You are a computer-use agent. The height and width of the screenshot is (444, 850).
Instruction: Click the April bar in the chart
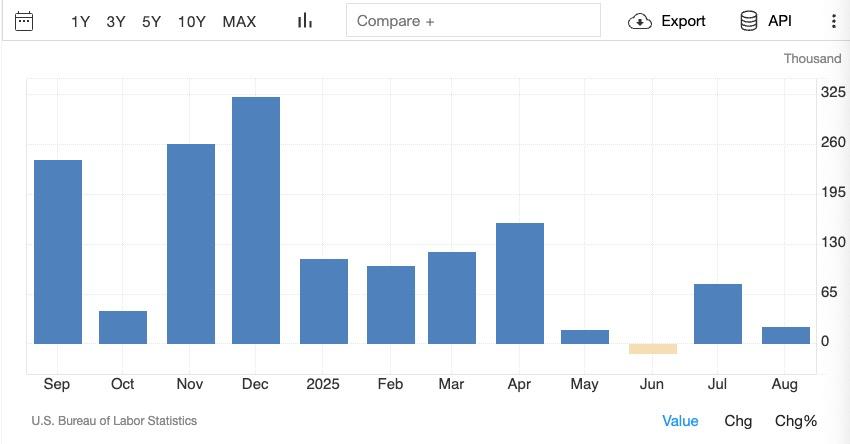[x=520, y=283]
